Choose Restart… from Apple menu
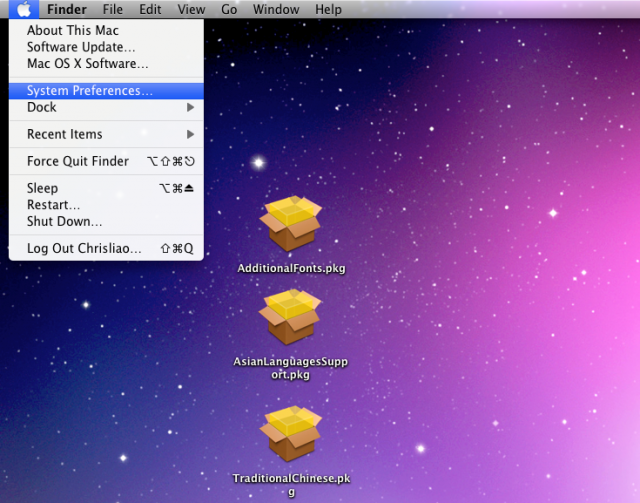This screenshot has height=503, width=640. click(x=106, y=205)
